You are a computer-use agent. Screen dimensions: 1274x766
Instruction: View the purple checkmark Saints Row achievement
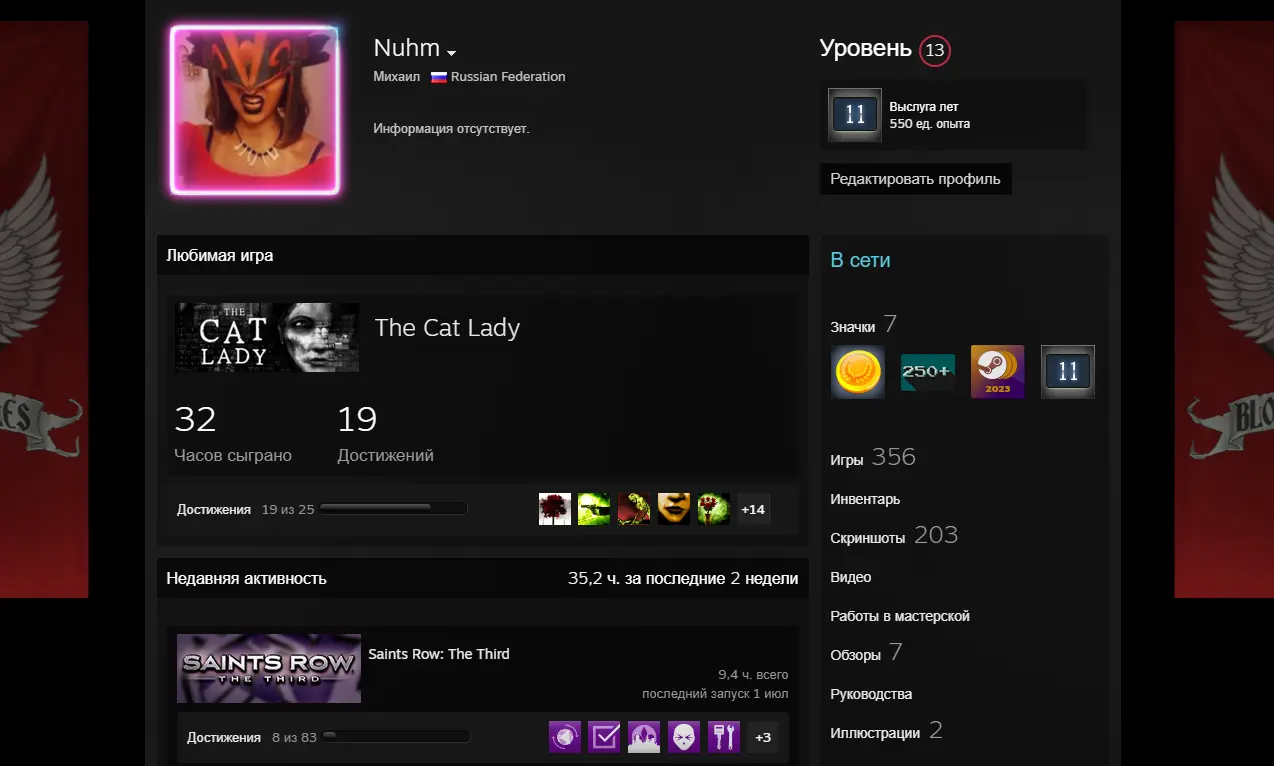click(604, 737)
